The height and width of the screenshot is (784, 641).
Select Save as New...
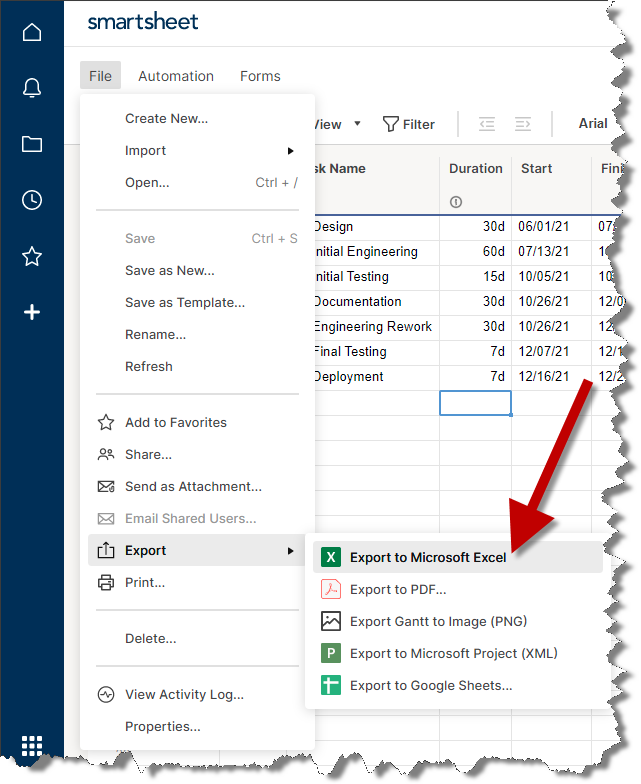(x=198, y=270)
